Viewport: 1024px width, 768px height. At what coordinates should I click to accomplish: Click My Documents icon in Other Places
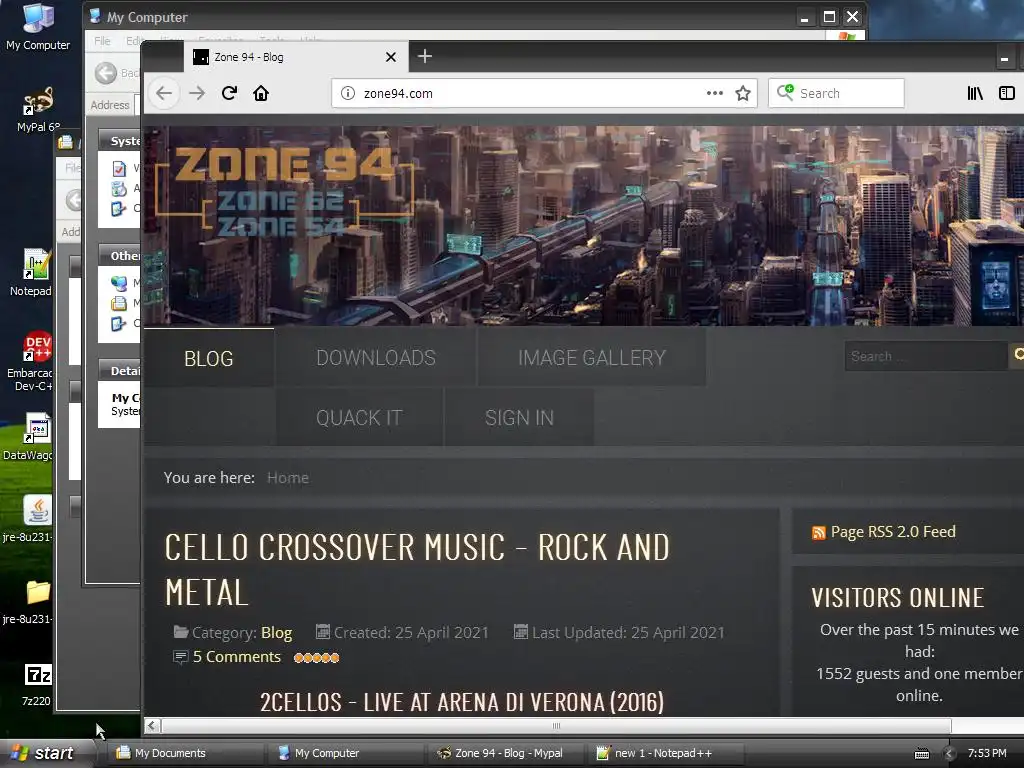[x=119, y=303]
